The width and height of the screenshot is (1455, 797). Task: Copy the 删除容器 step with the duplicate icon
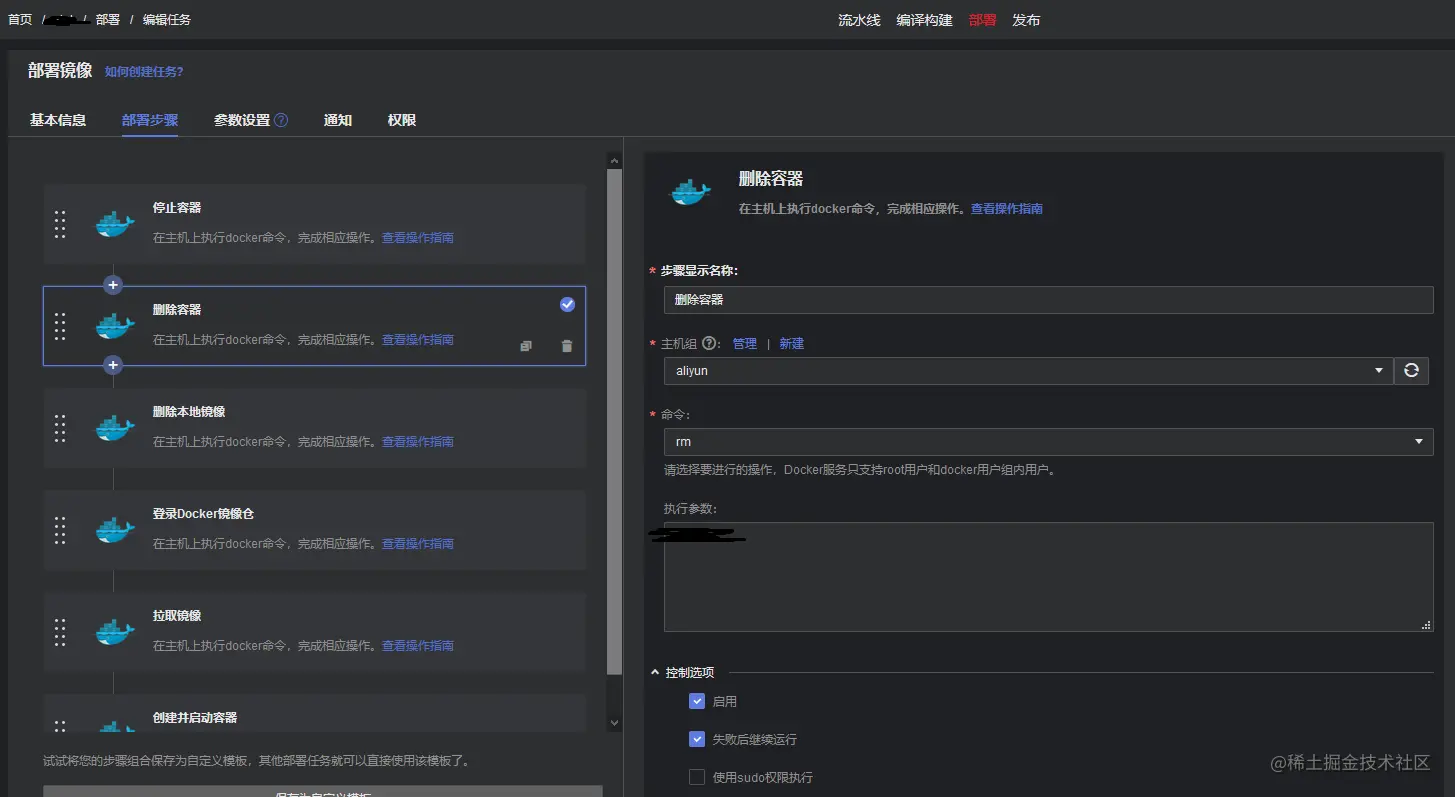526,346
